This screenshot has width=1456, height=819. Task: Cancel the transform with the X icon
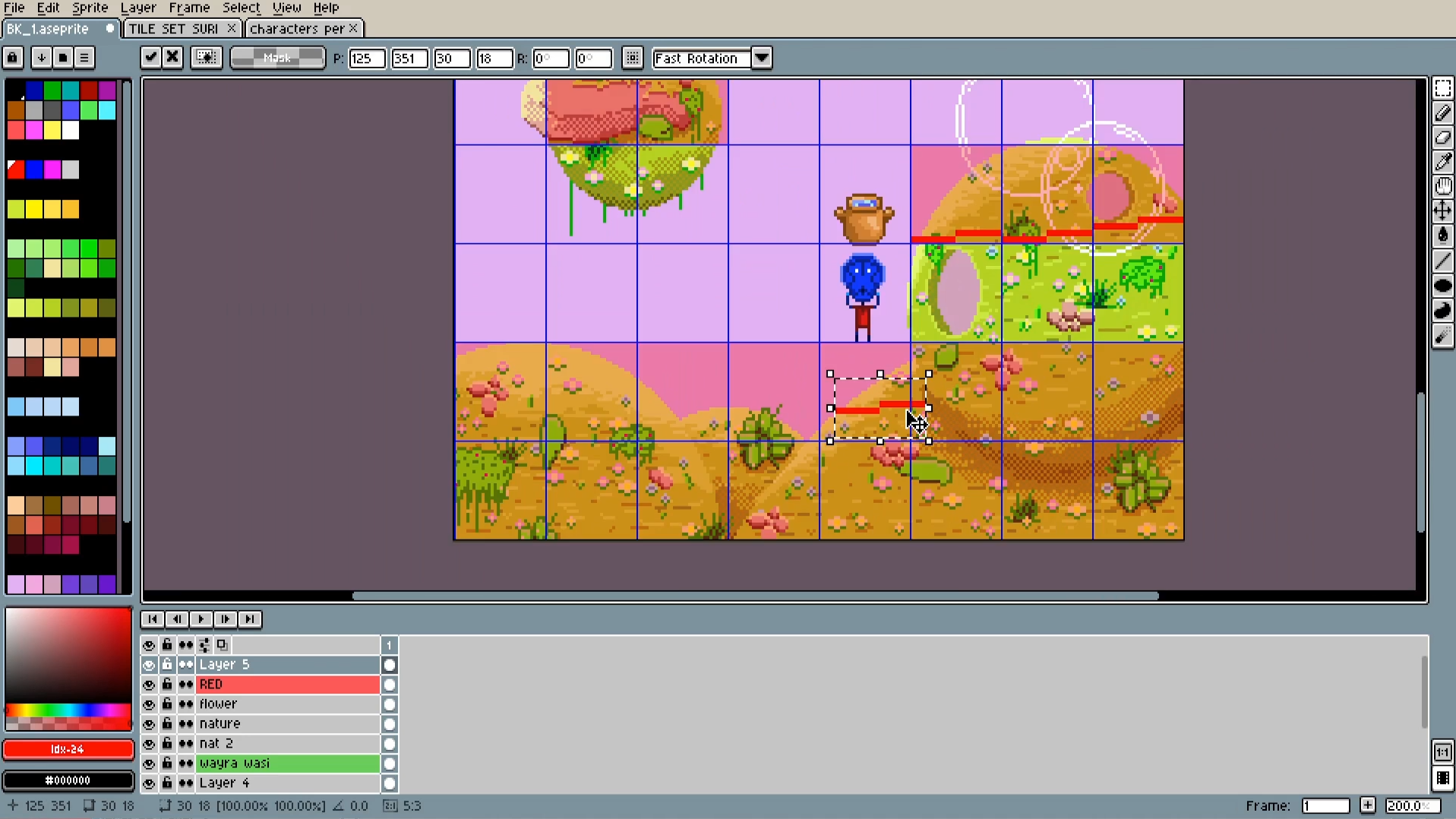tap(172, 58)
